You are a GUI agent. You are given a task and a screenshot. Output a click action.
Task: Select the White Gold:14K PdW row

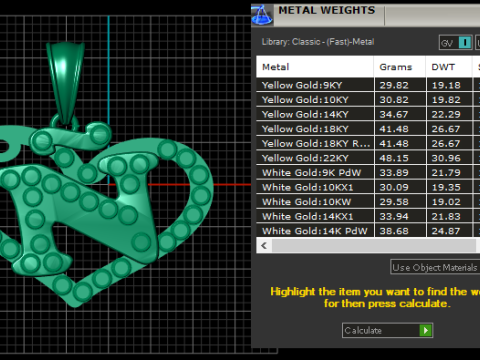(368, 231)
